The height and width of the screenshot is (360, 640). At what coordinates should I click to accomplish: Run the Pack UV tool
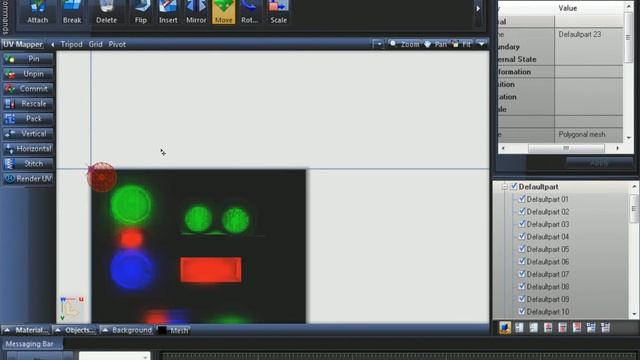tap(28, 119)
